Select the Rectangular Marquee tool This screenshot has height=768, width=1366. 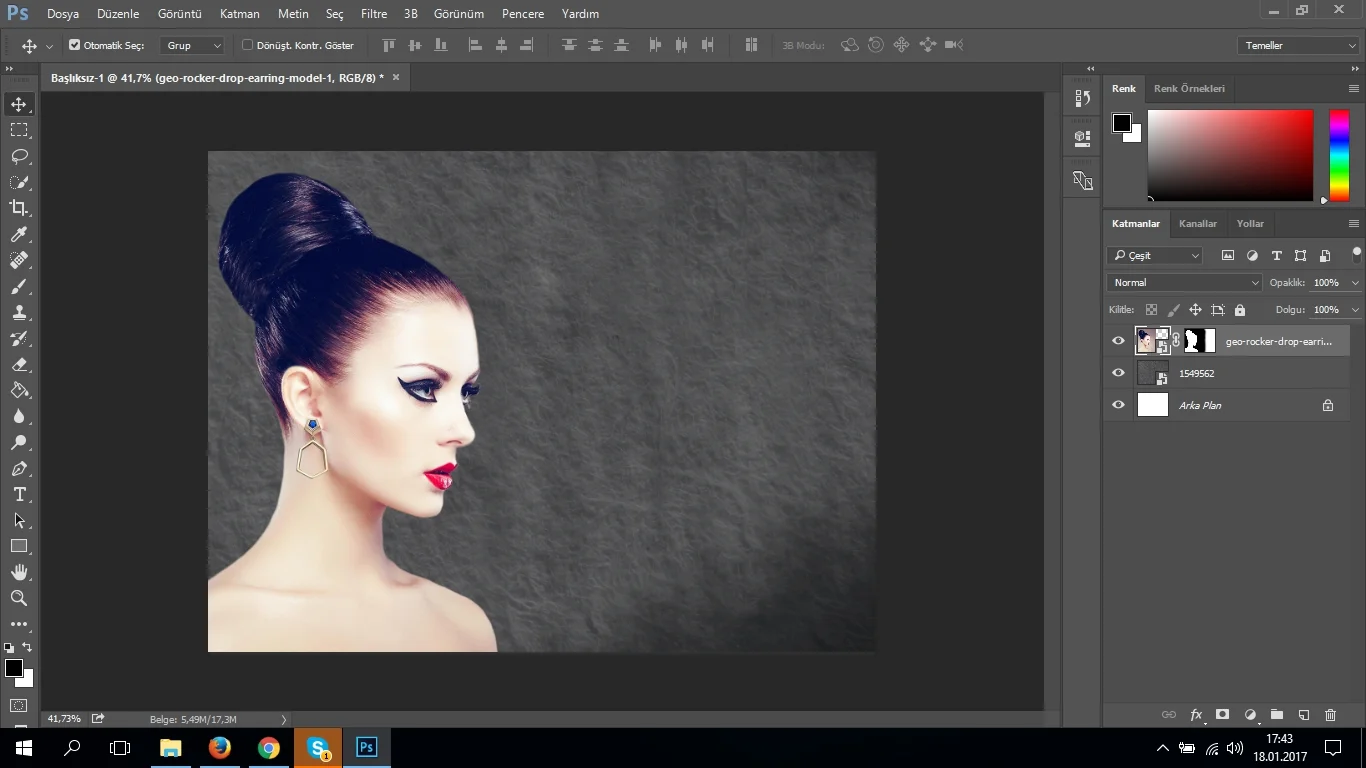coord(19,130)
